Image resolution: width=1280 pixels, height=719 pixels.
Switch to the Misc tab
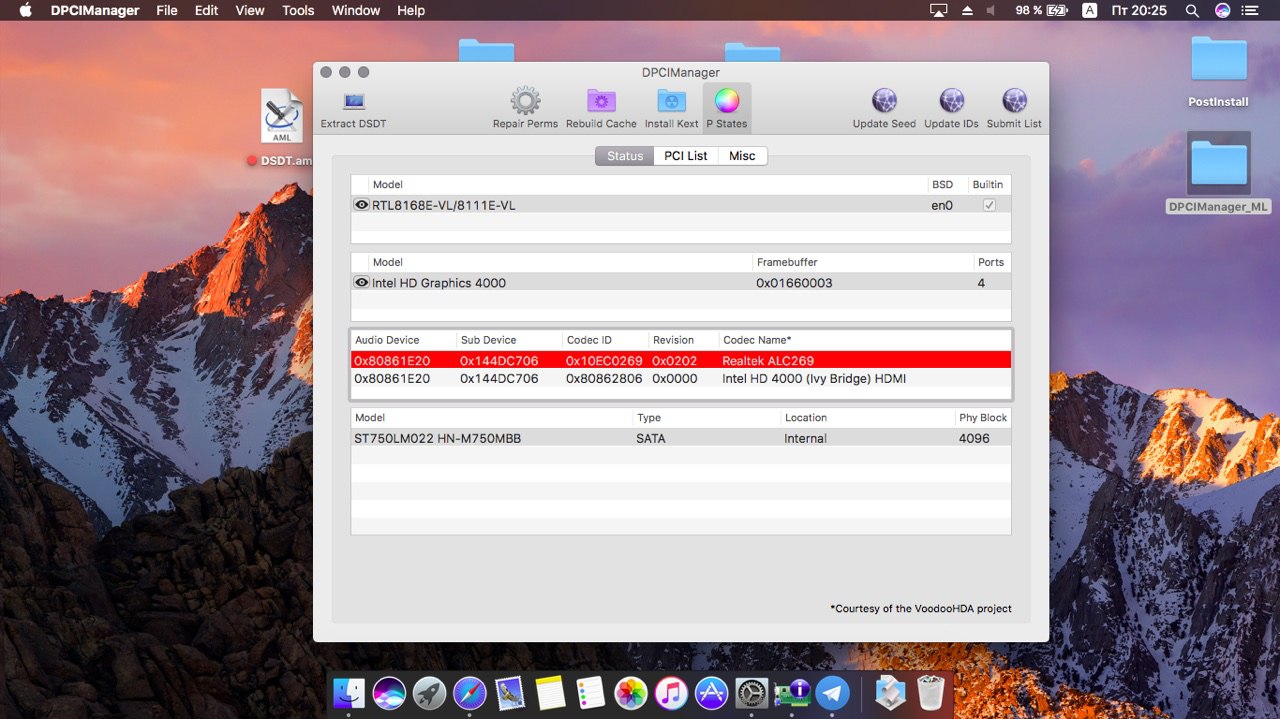pyautogui.click(x=742, y=156)
